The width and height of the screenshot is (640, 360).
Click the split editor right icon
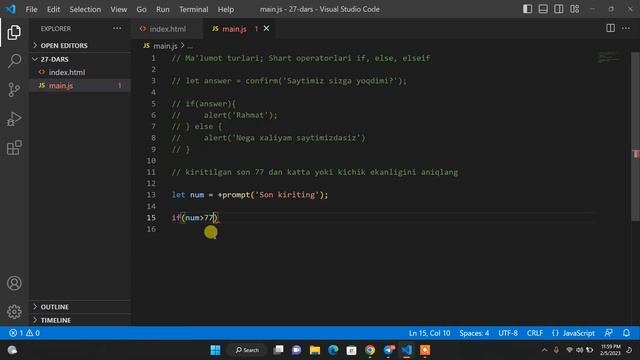(x=610, y=28)
